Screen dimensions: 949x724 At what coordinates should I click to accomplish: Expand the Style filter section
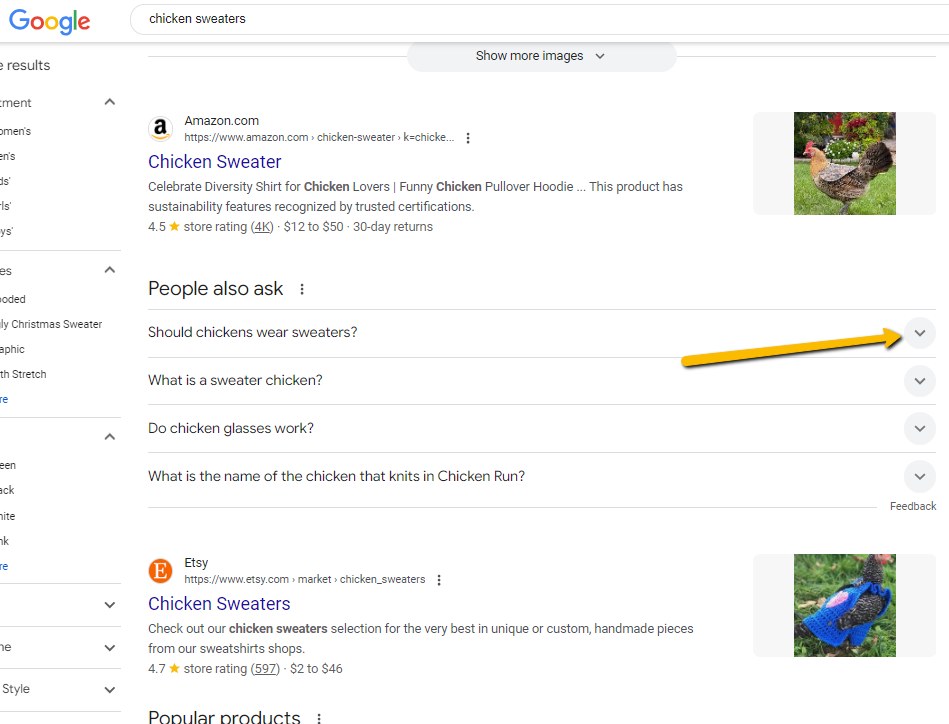110,689
